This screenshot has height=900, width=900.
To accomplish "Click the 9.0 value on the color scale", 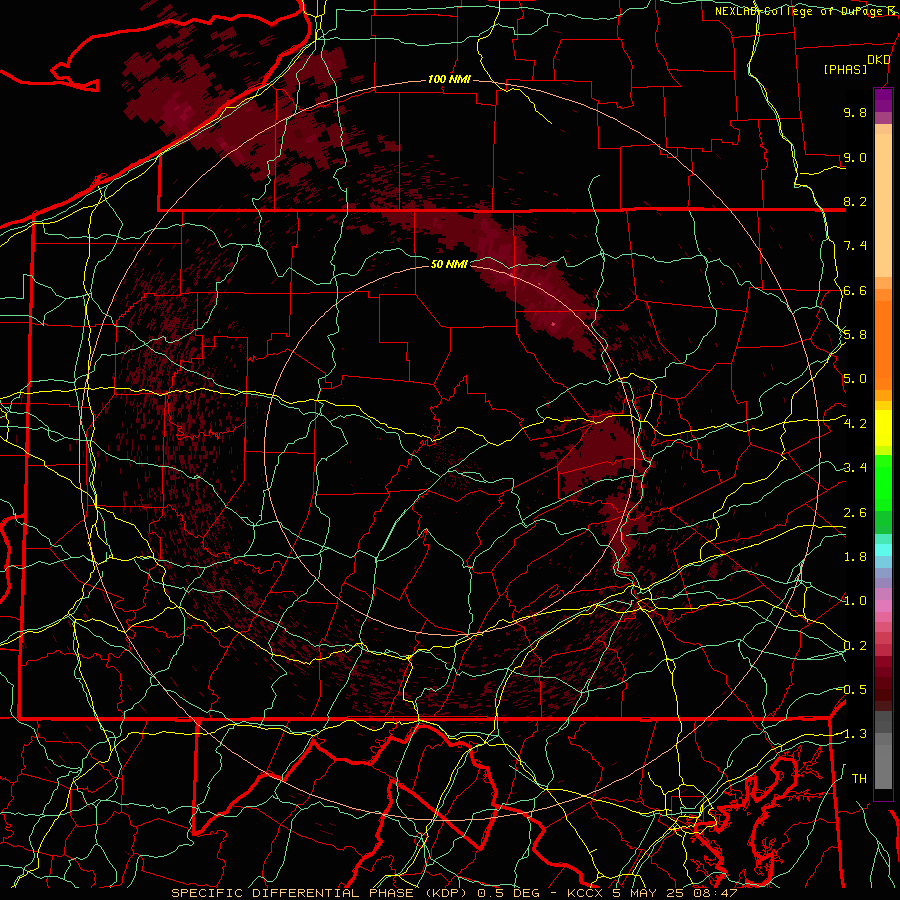I will (855, 157).
